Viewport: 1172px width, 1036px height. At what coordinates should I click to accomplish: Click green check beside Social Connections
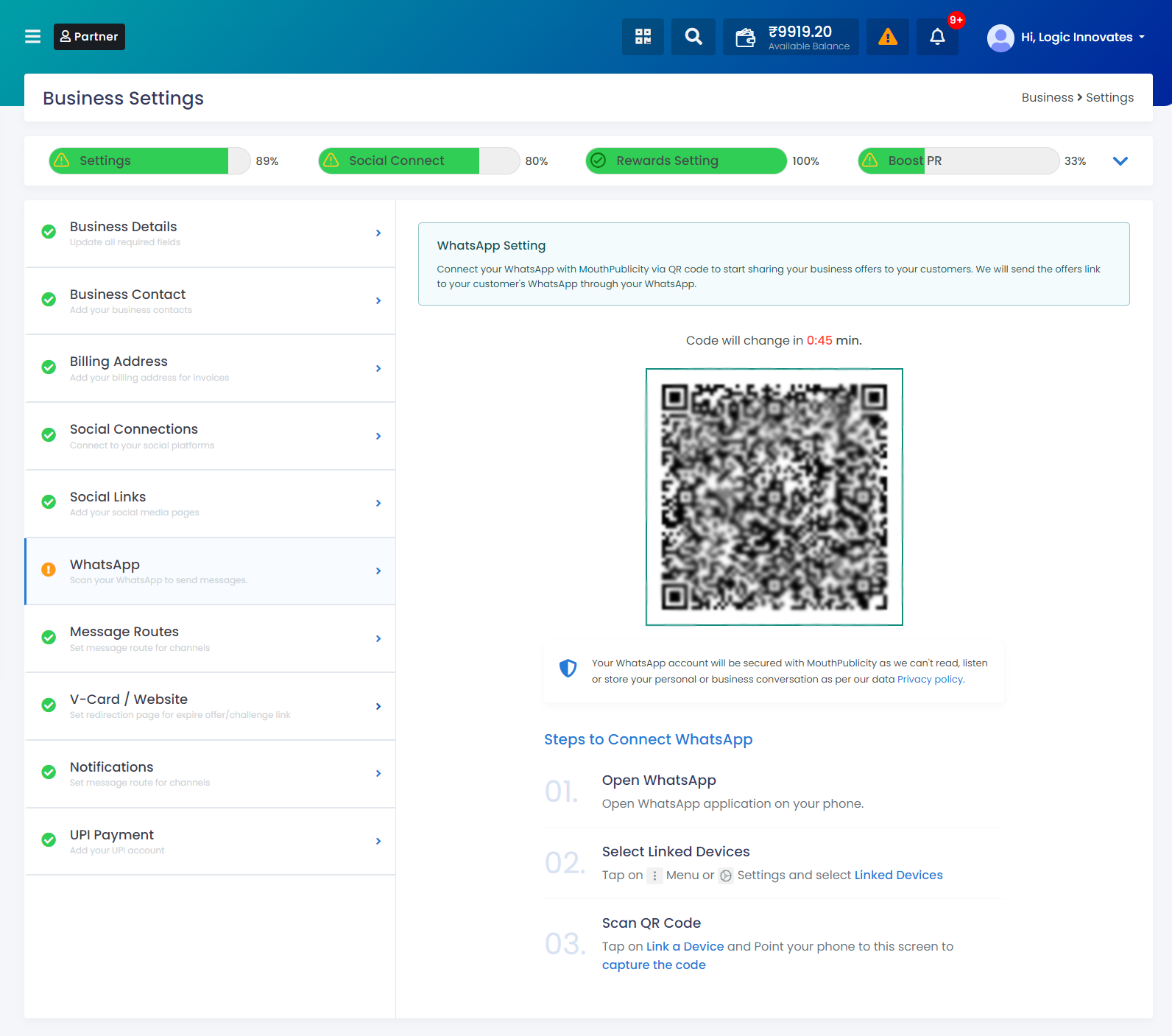click(49, 435)
